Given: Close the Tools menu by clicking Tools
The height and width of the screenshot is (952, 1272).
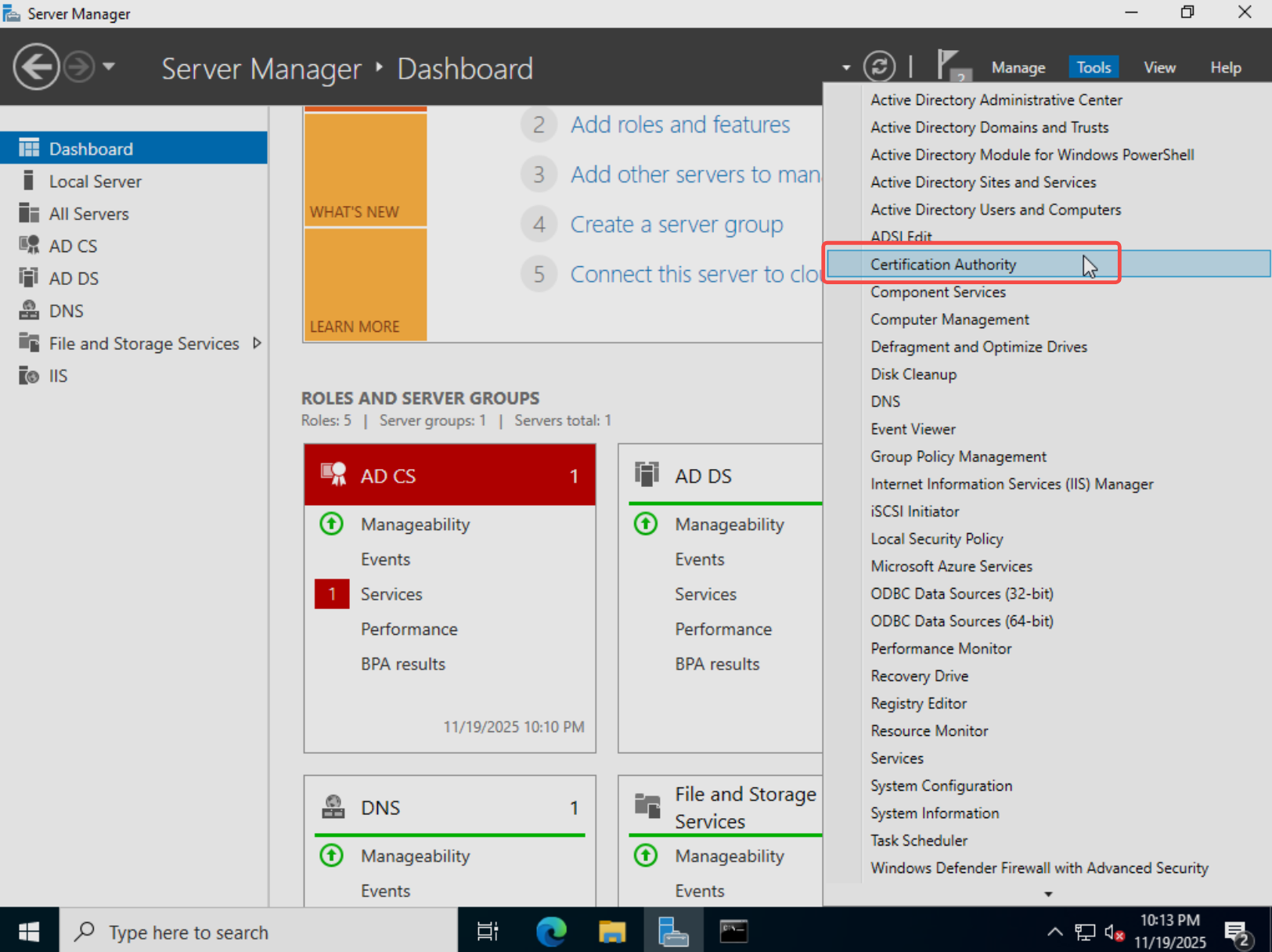Looking at the screenshot, I should 1094,68.
